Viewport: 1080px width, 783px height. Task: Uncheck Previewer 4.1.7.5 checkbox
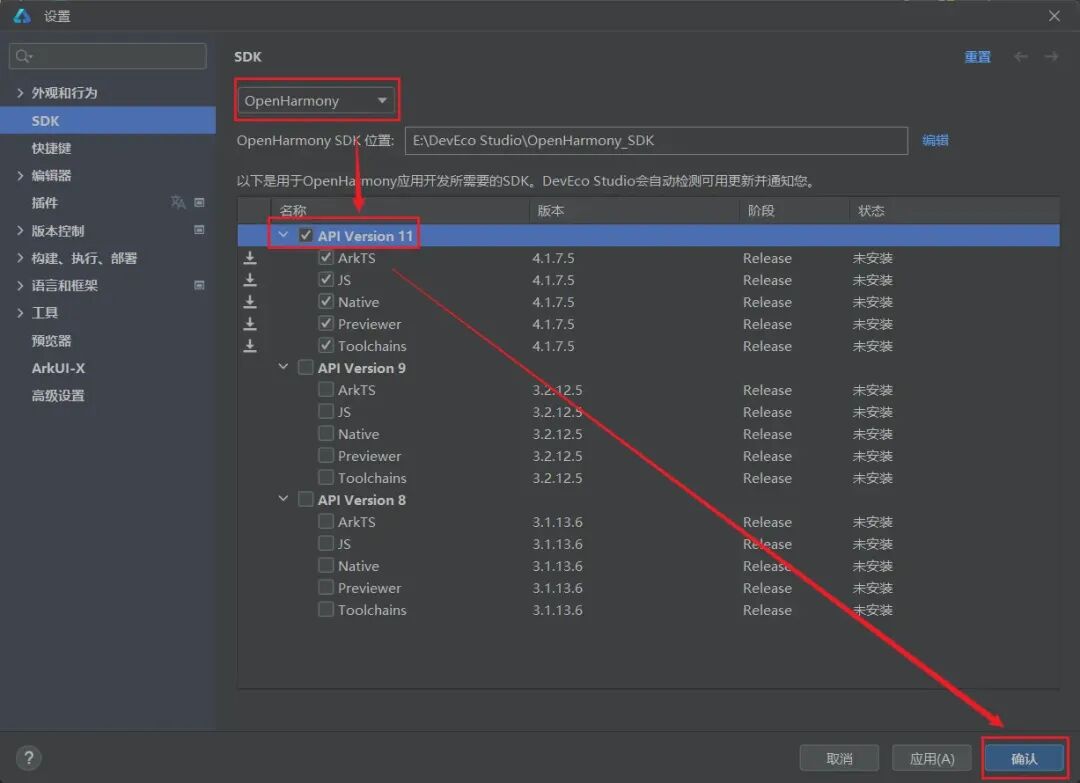click(x=326, y=324)
